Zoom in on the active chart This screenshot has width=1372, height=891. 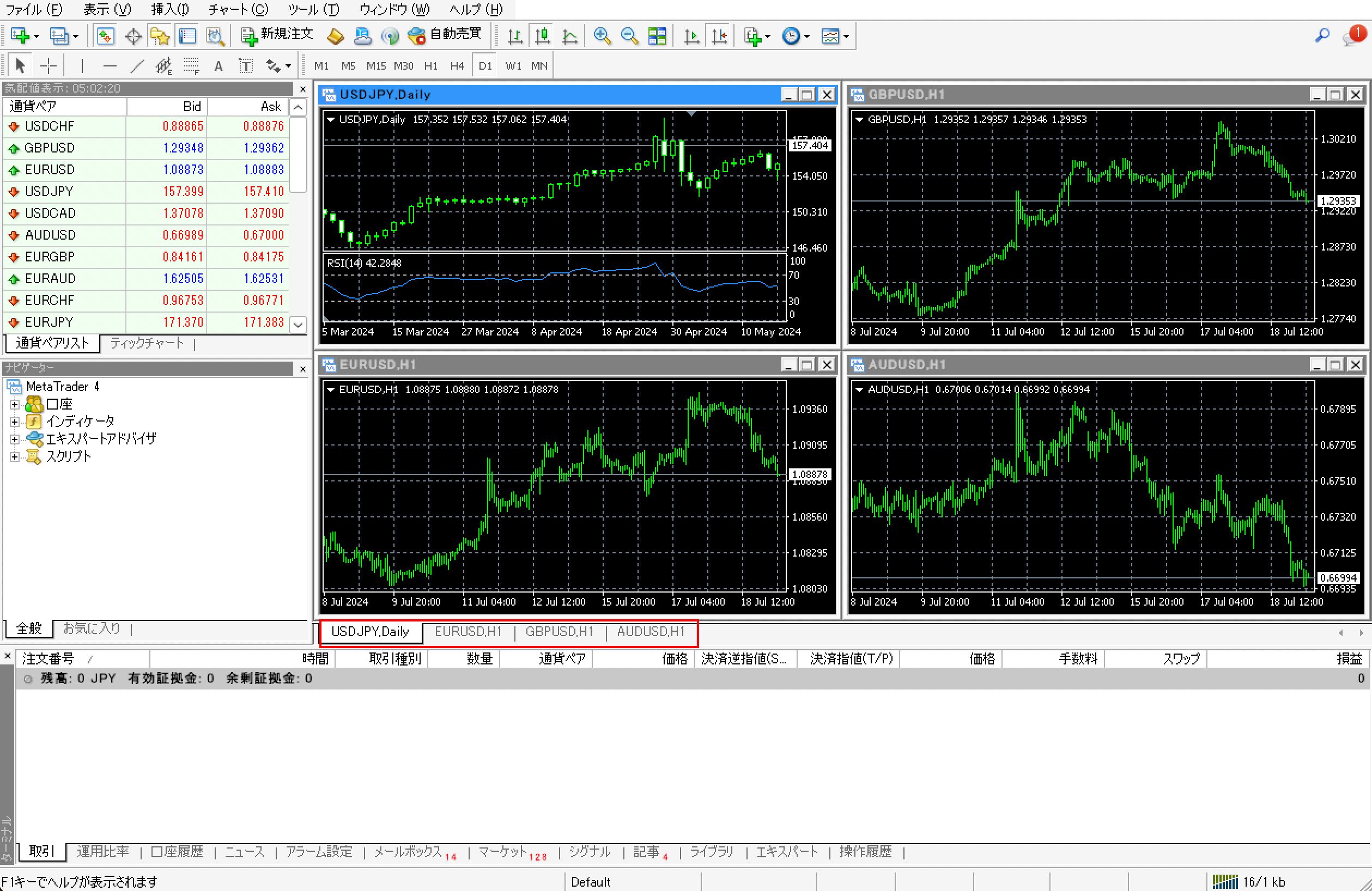pos(603,36)
